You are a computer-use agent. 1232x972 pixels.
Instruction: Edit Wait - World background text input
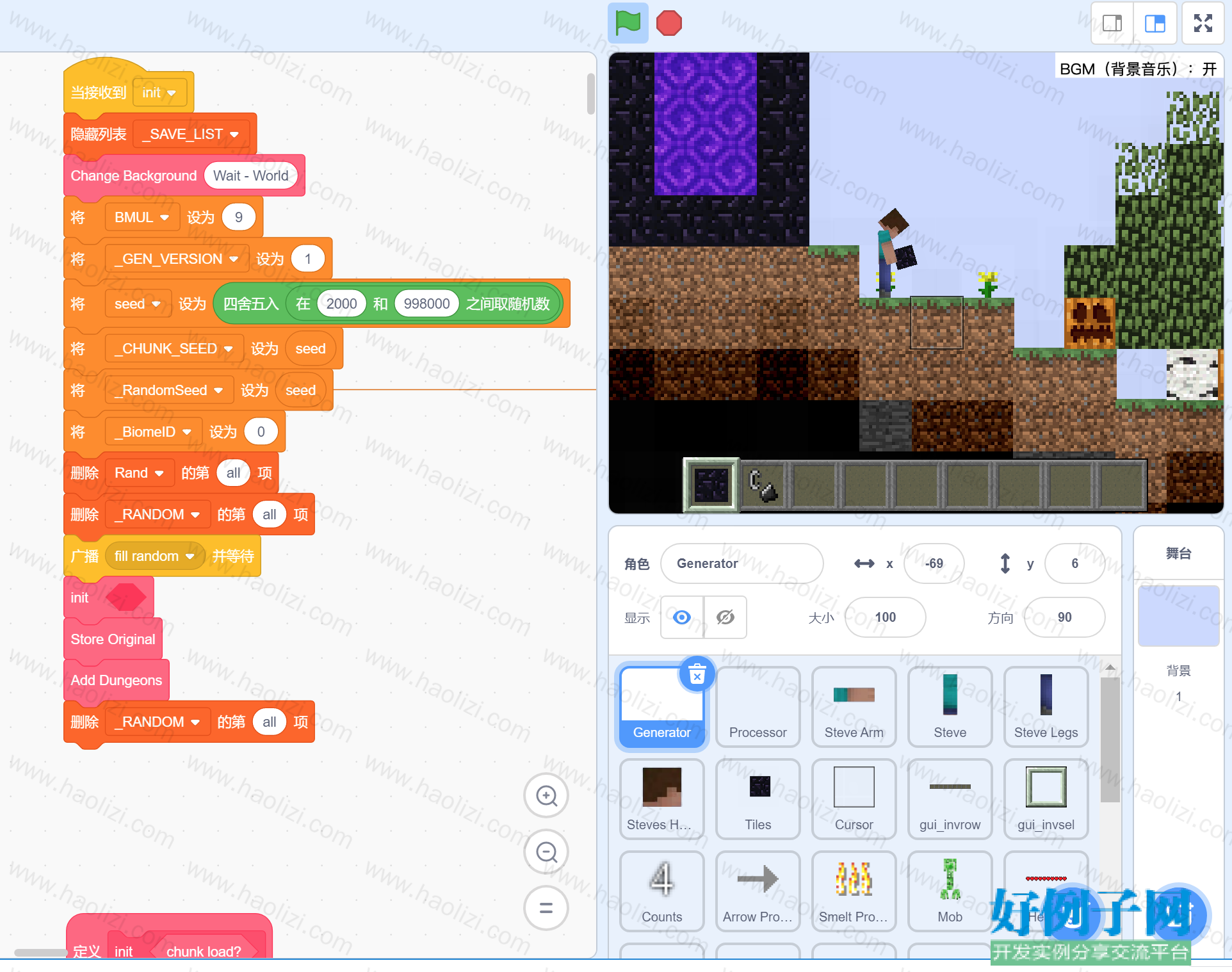coord(251,176)
